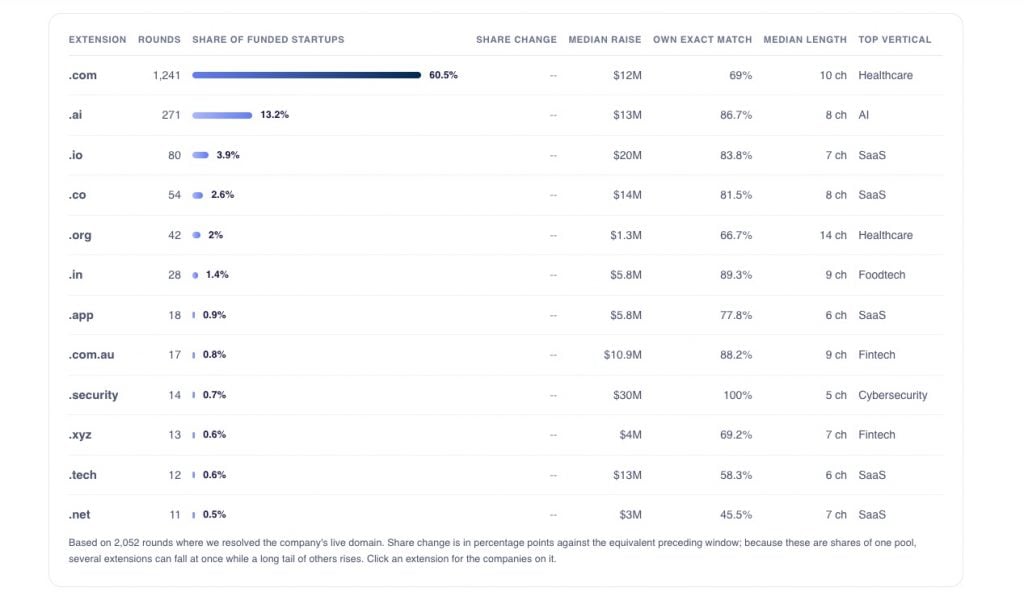This screenshot has width=1024, height=592.
Task: View companies on .app extension
Action: (505, 315)
